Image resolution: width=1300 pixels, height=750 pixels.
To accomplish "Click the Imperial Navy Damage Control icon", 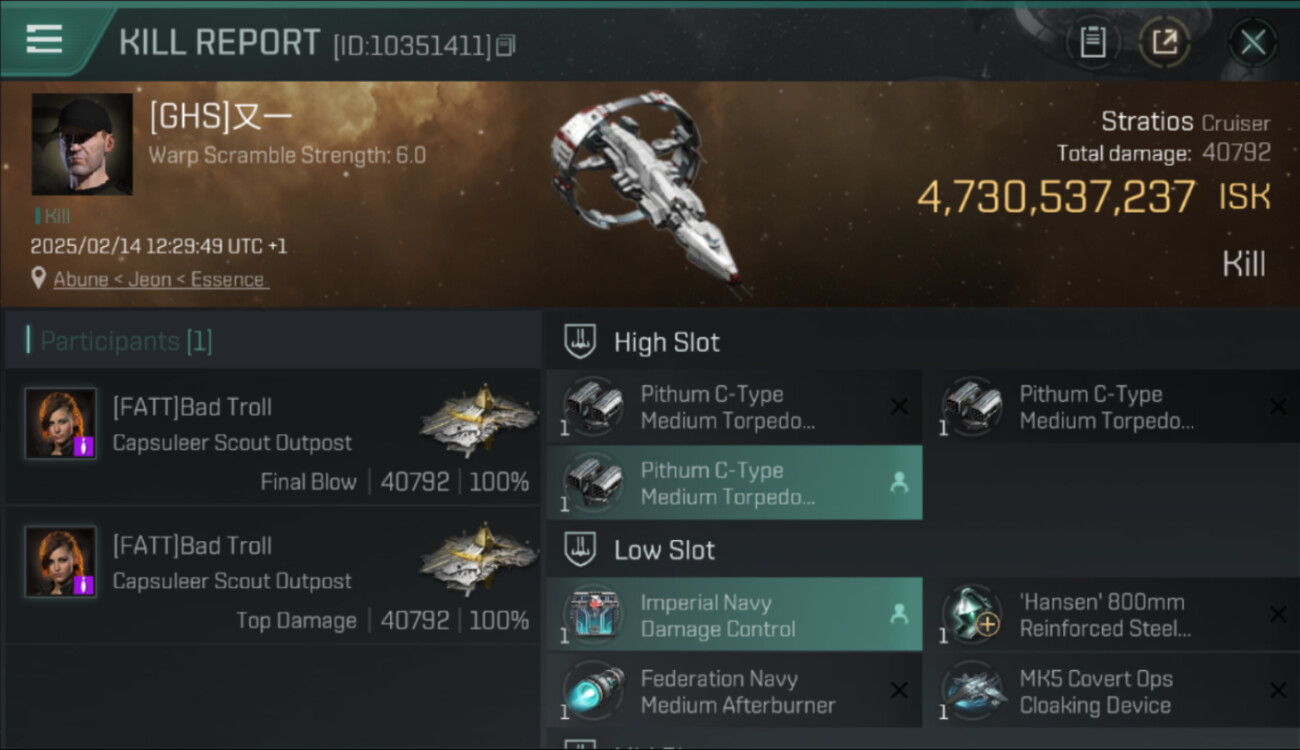I will click(593, 615).
